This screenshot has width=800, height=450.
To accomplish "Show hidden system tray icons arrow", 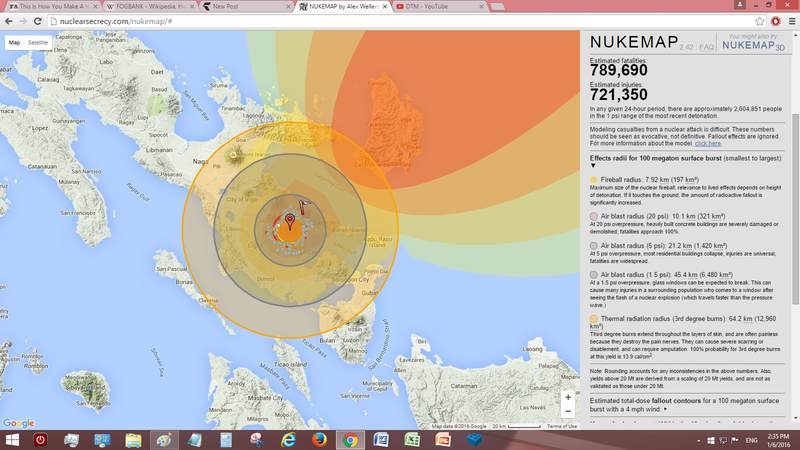I will point(698,440).
